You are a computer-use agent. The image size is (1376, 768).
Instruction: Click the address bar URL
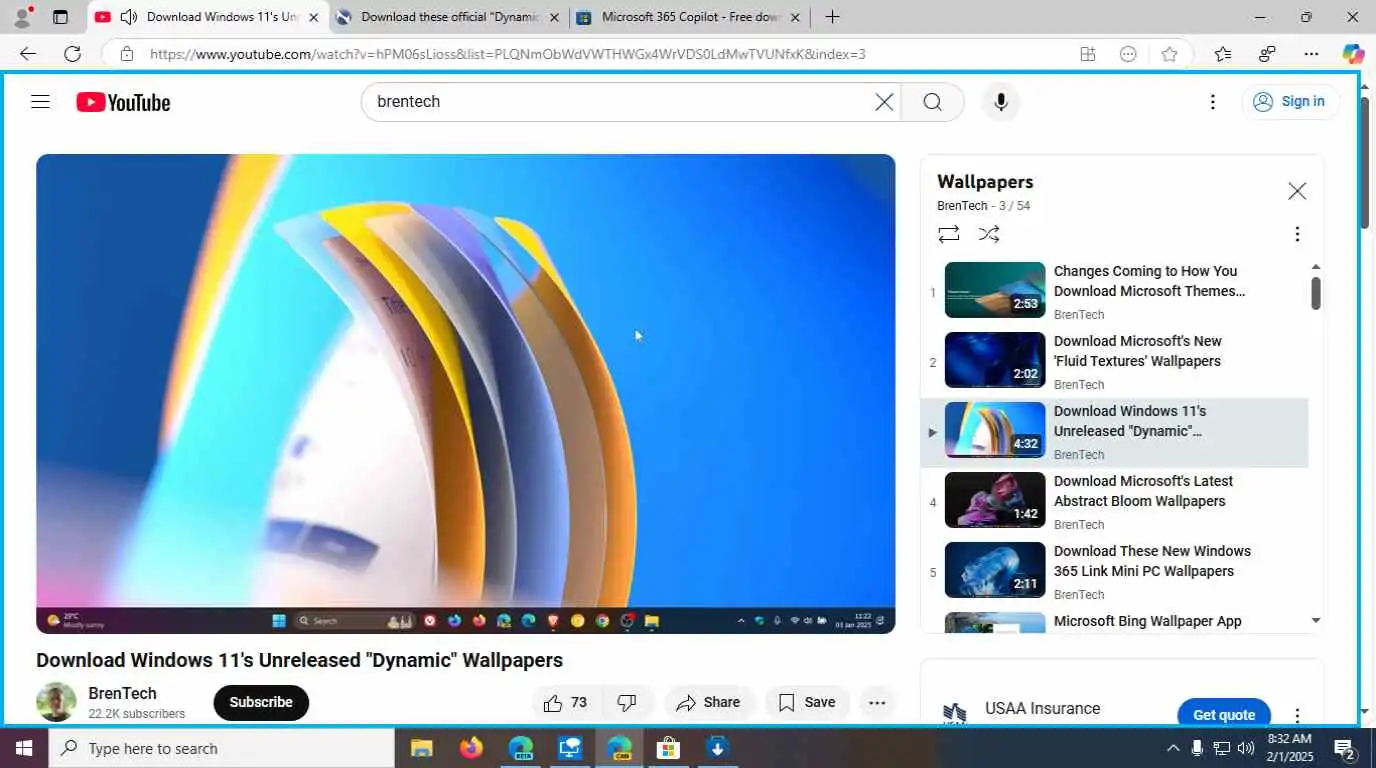pos(508,54)
